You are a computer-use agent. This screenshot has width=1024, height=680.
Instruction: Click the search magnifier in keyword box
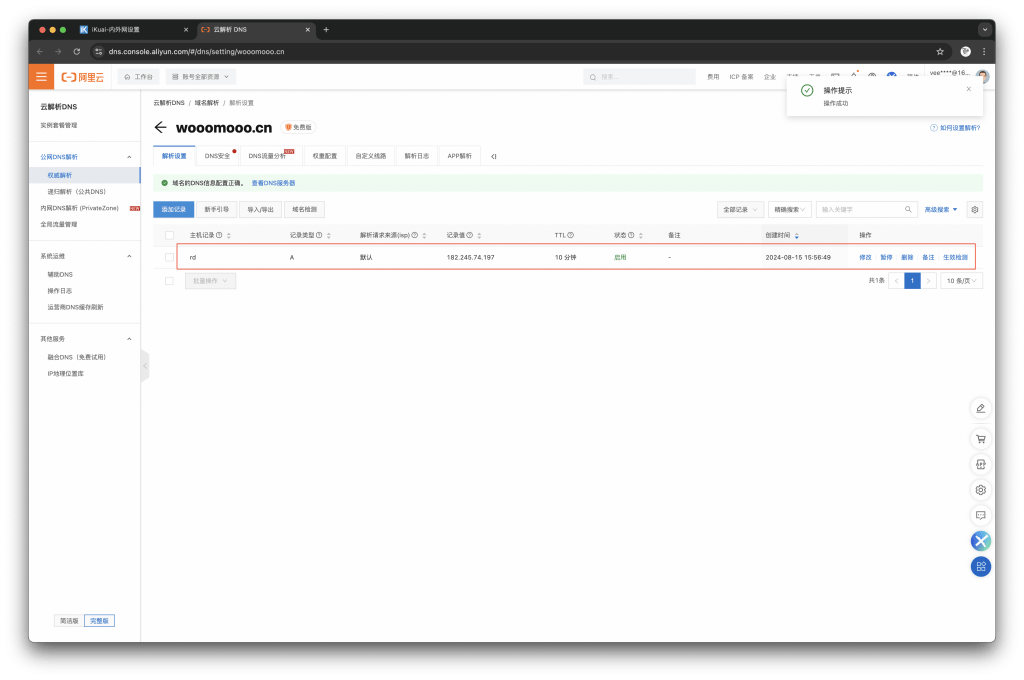coord(909,210)
